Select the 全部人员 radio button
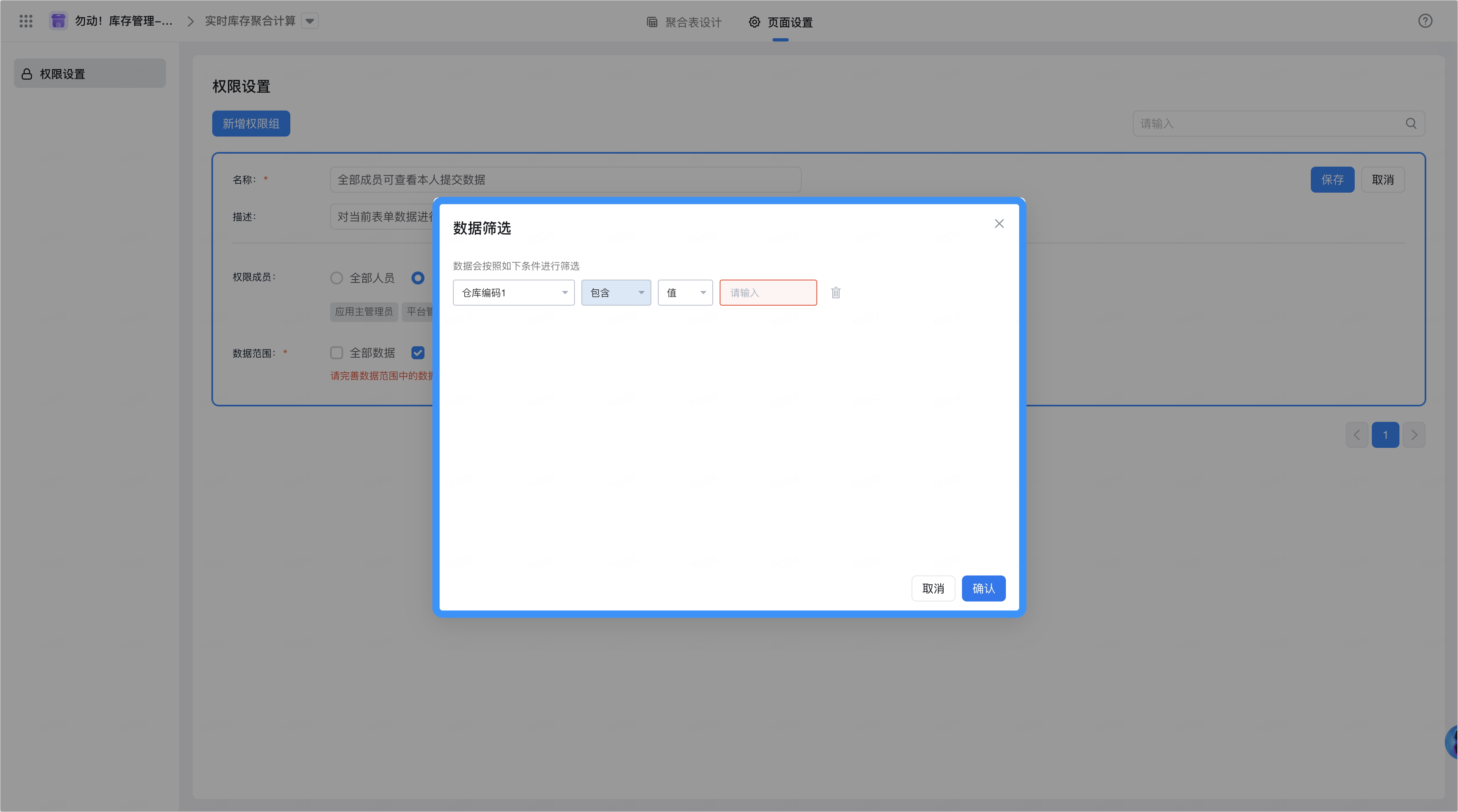Screen dimensions: 1458x812 pos(337,278)
